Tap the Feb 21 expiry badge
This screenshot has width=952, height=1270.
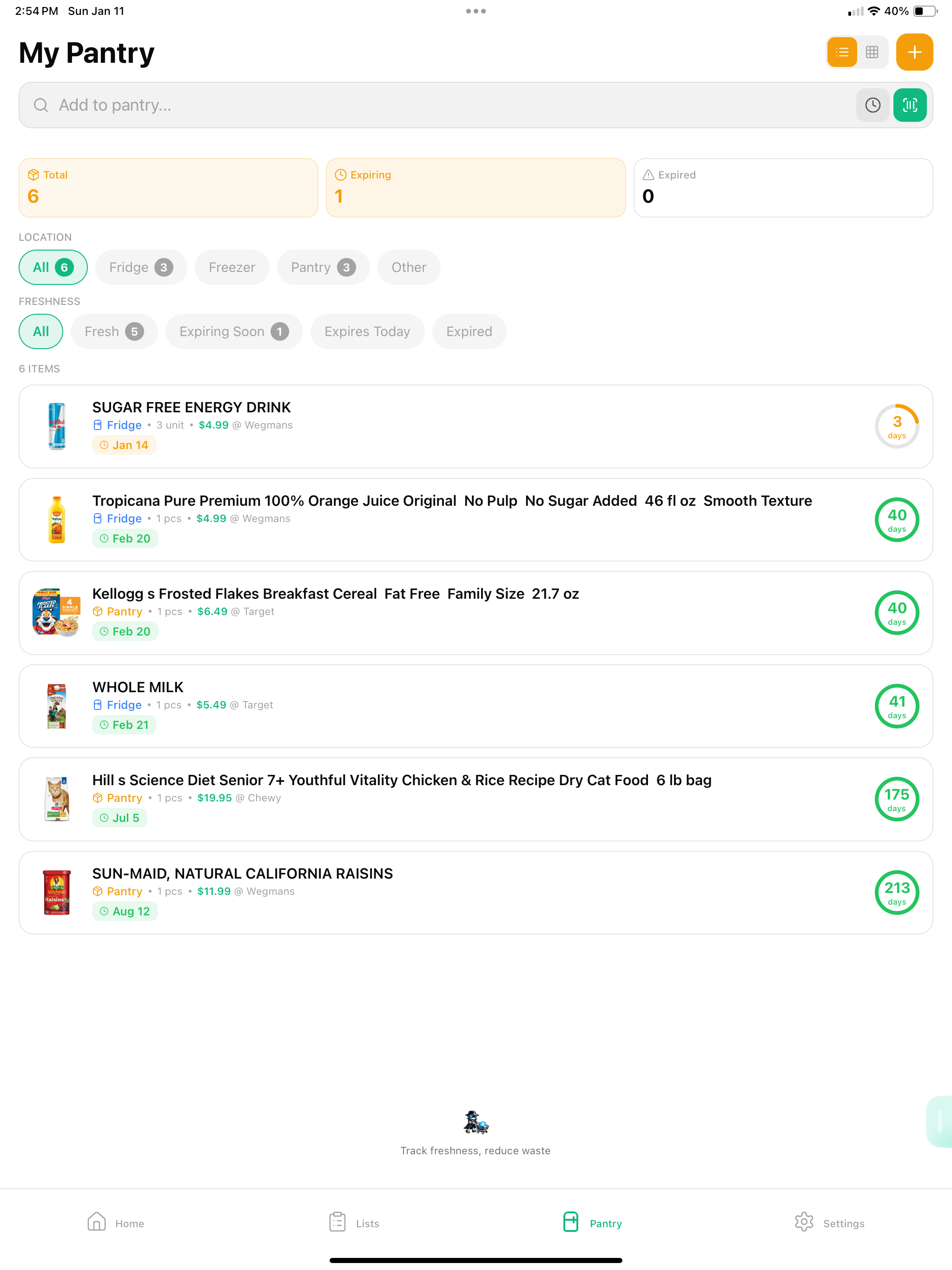(124, 725)
